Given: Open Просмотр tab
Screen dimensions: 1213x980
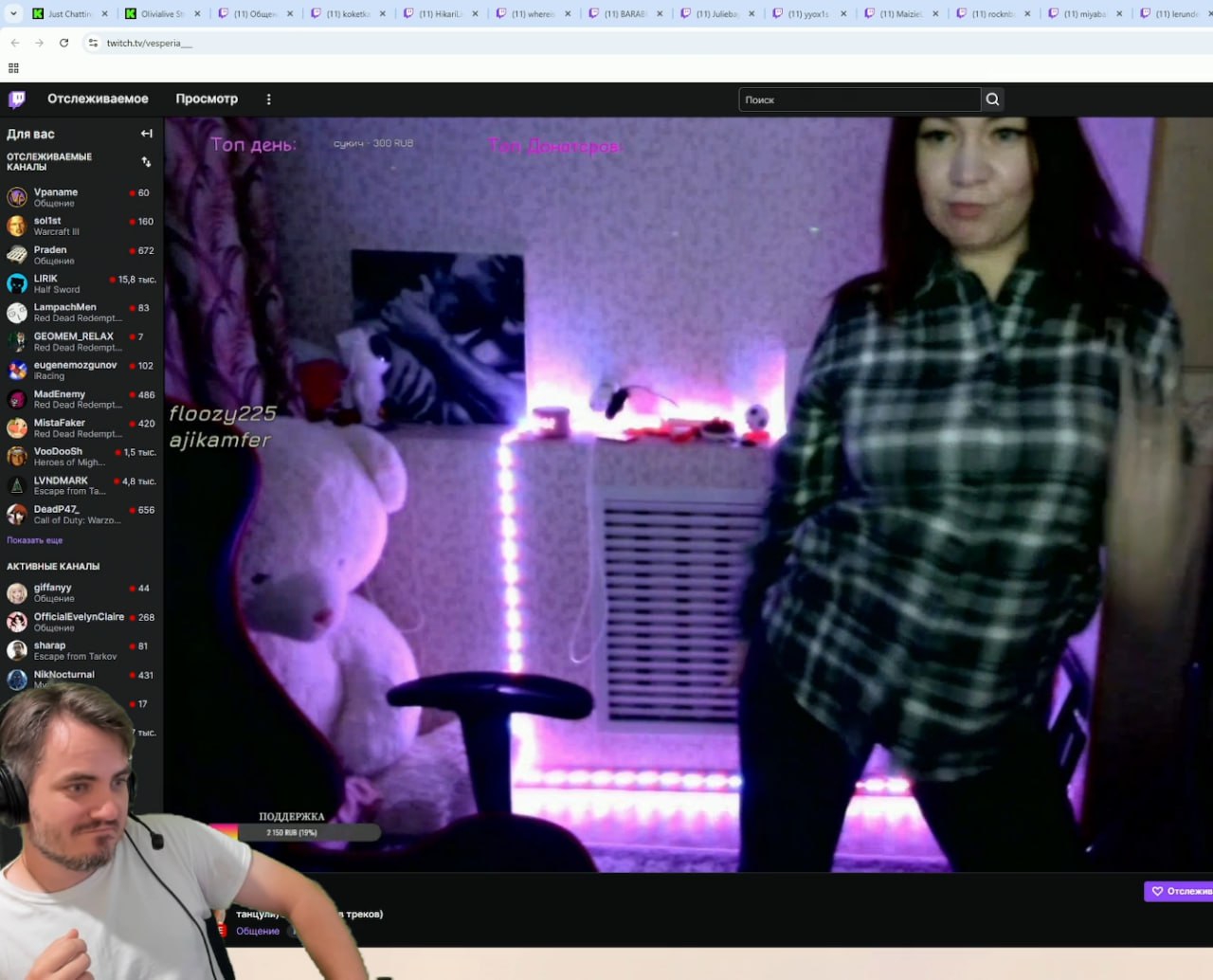Looking at the screenshot, I should coord(207,99).
